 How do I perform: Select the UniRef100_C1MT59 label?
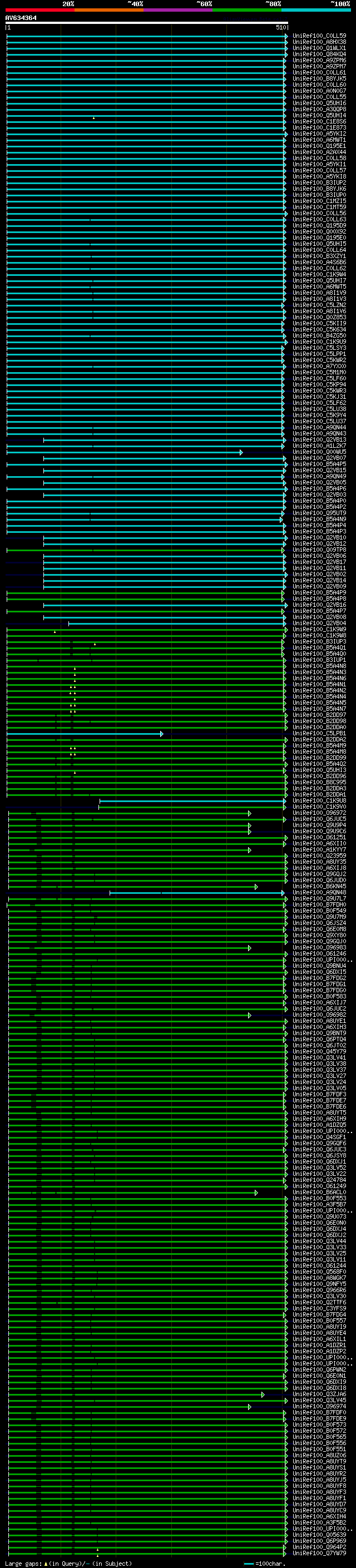coord(319,207)
